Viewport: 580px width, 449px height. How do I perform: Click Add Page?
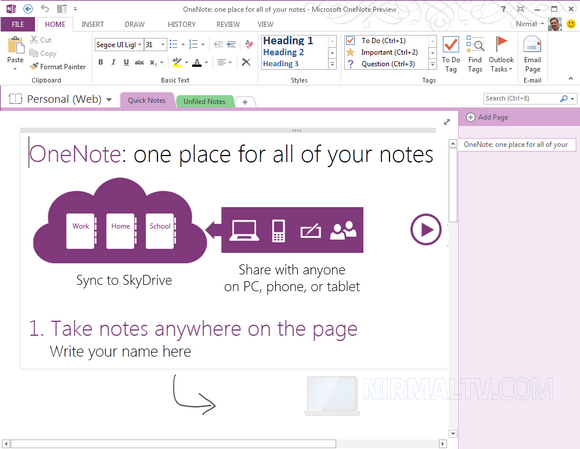(x=488, y=117)
